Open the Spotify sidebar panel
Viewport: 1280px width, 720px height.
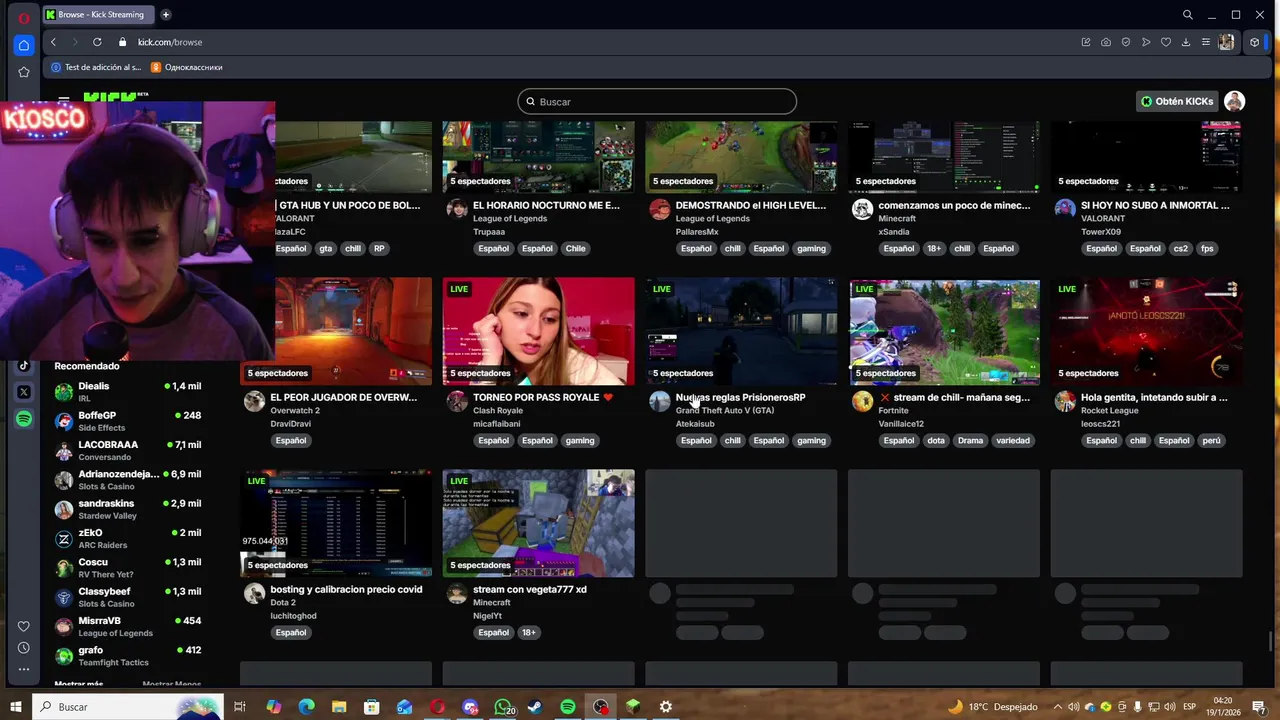(24, 419)
